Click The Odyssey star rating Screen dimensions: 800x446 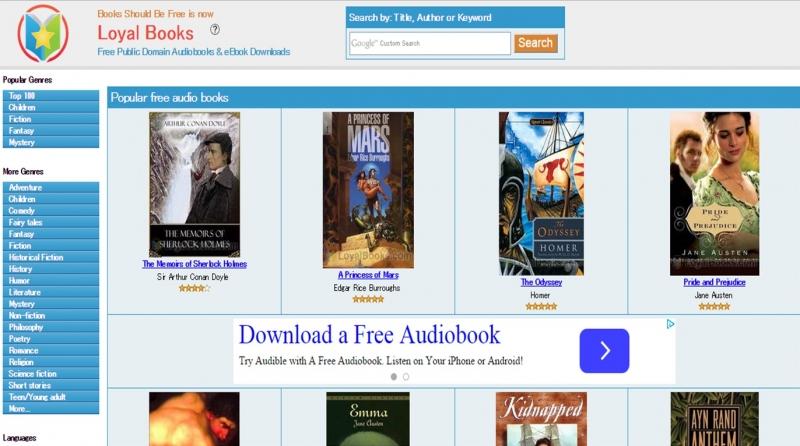(x=541, y=307)
